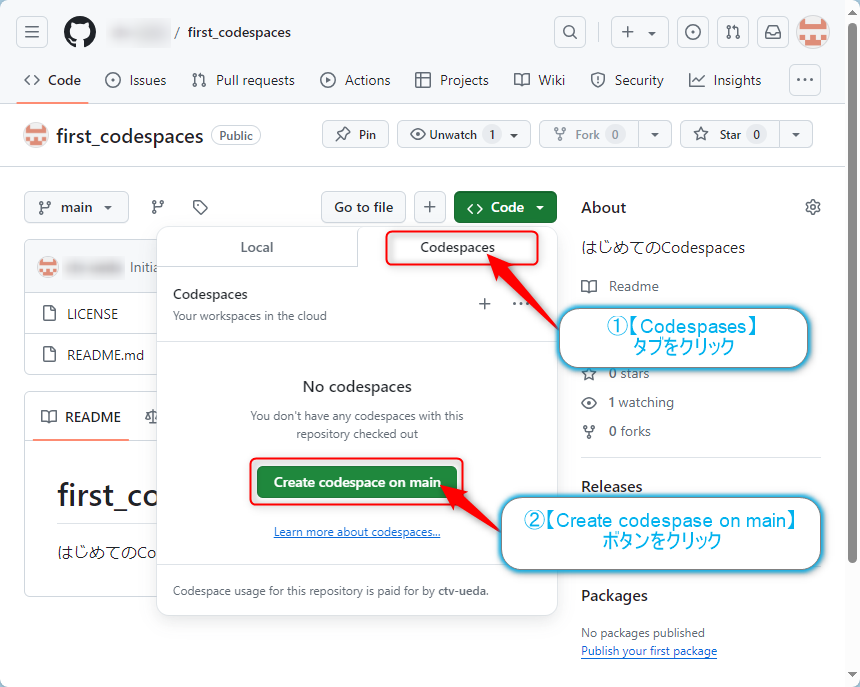
Task: Switch to the Issues tab
Action: point(135,80)
